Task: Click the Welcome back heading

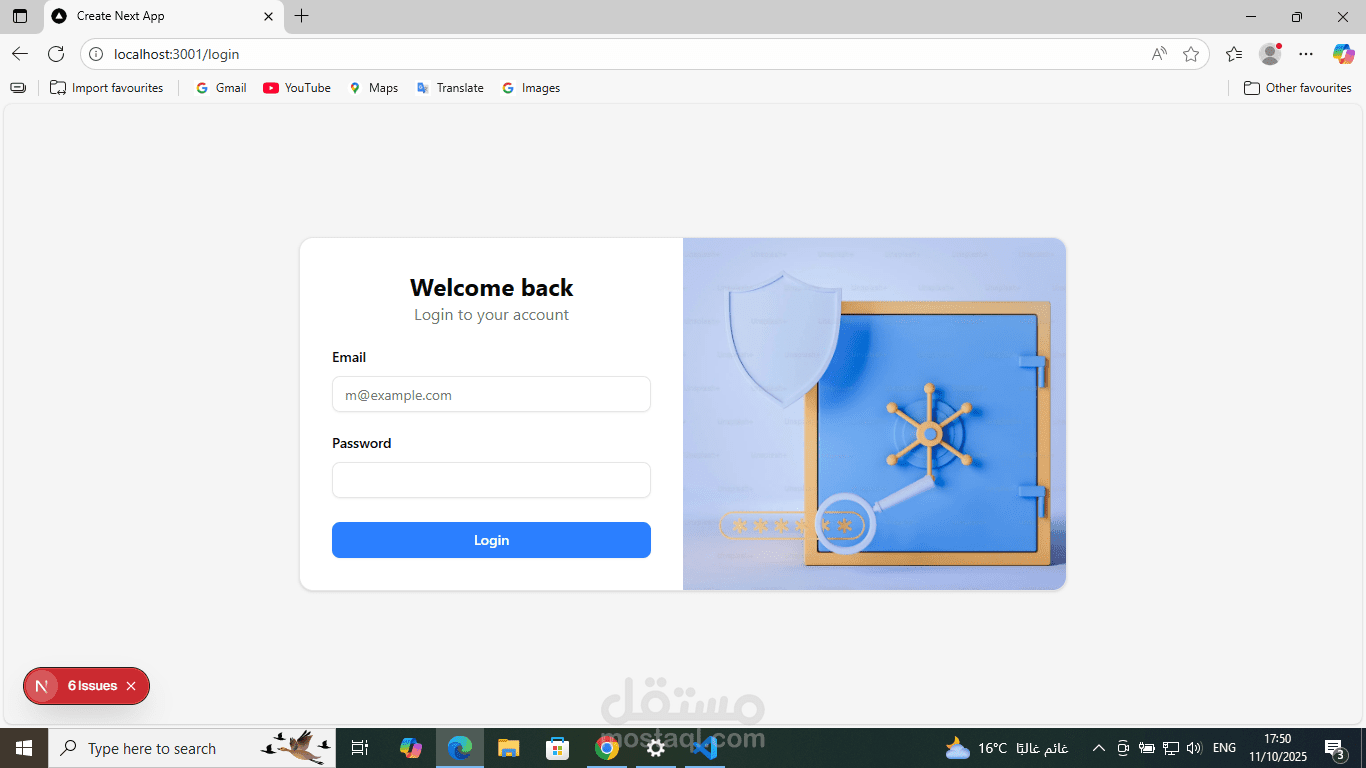Action: tap(491, 288)
